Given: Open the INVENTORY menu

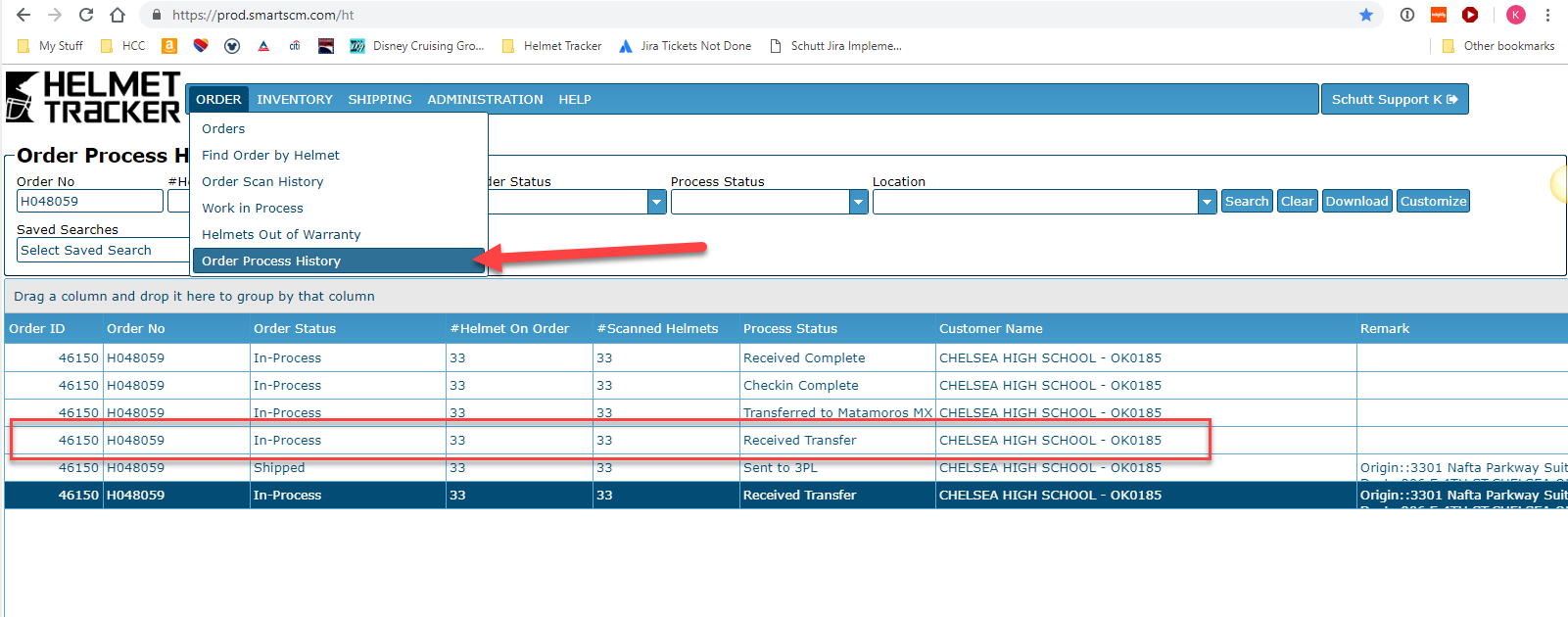Looking at the screenshot, I should click(295, 99).
